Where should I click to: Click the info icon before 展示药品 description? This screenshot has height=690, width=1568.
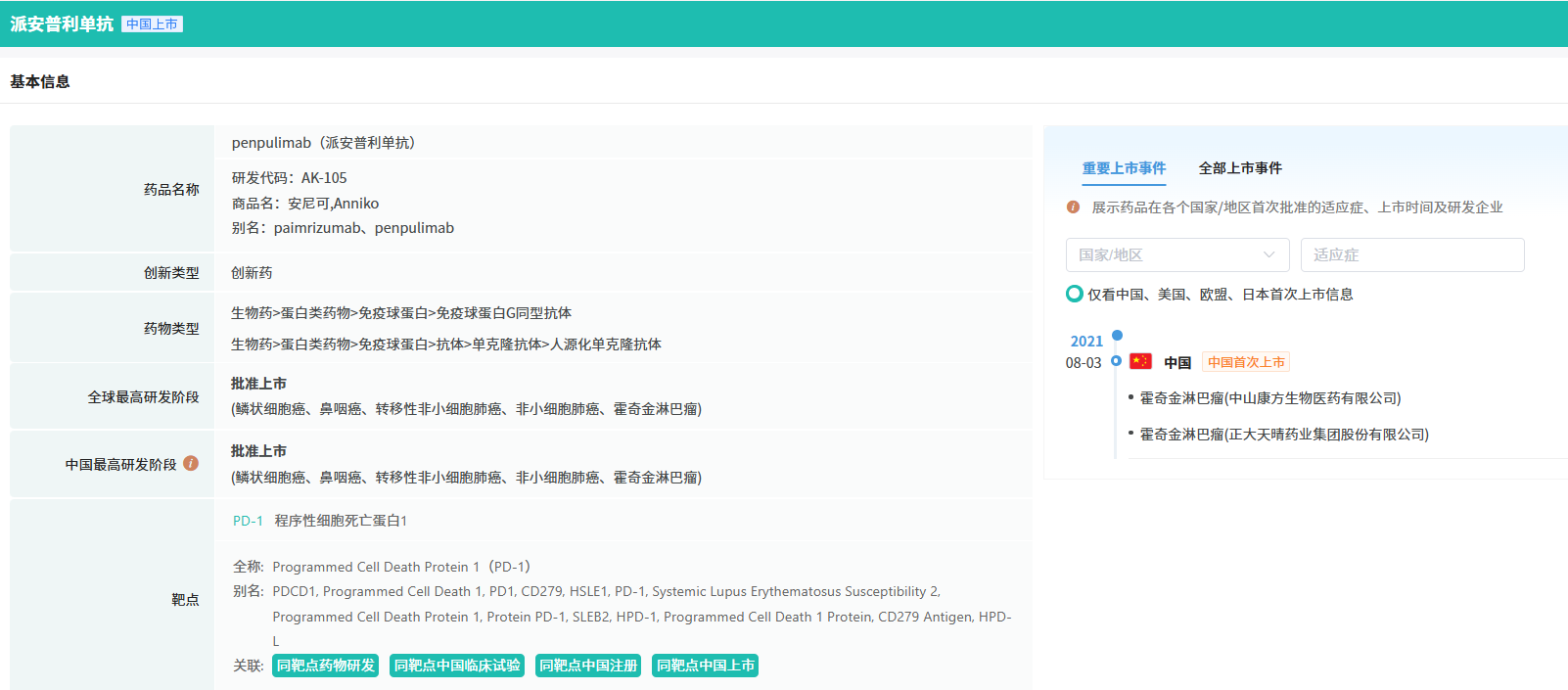coord(1073,207)
